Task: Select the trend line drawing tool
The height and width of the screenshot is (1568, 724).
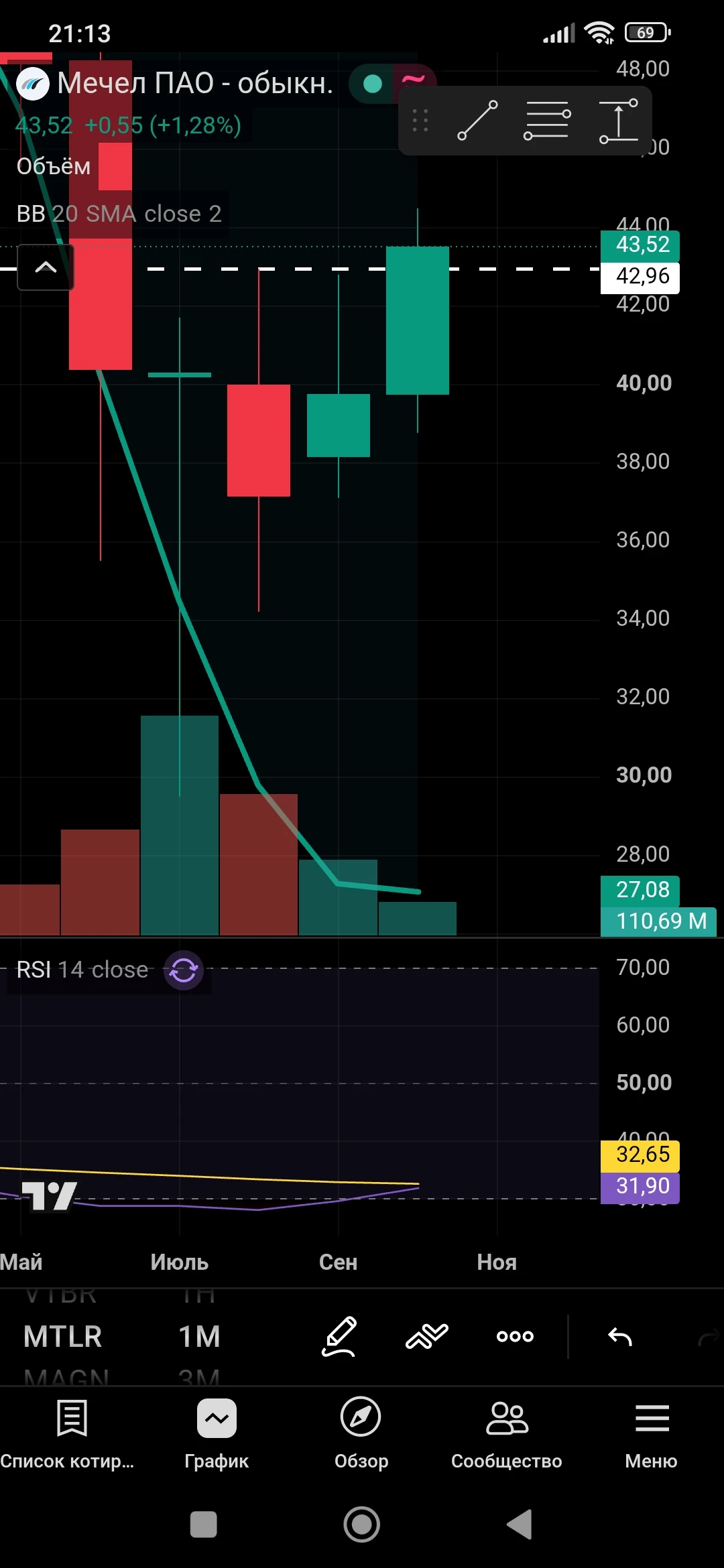Action: (x=477, y=121)
